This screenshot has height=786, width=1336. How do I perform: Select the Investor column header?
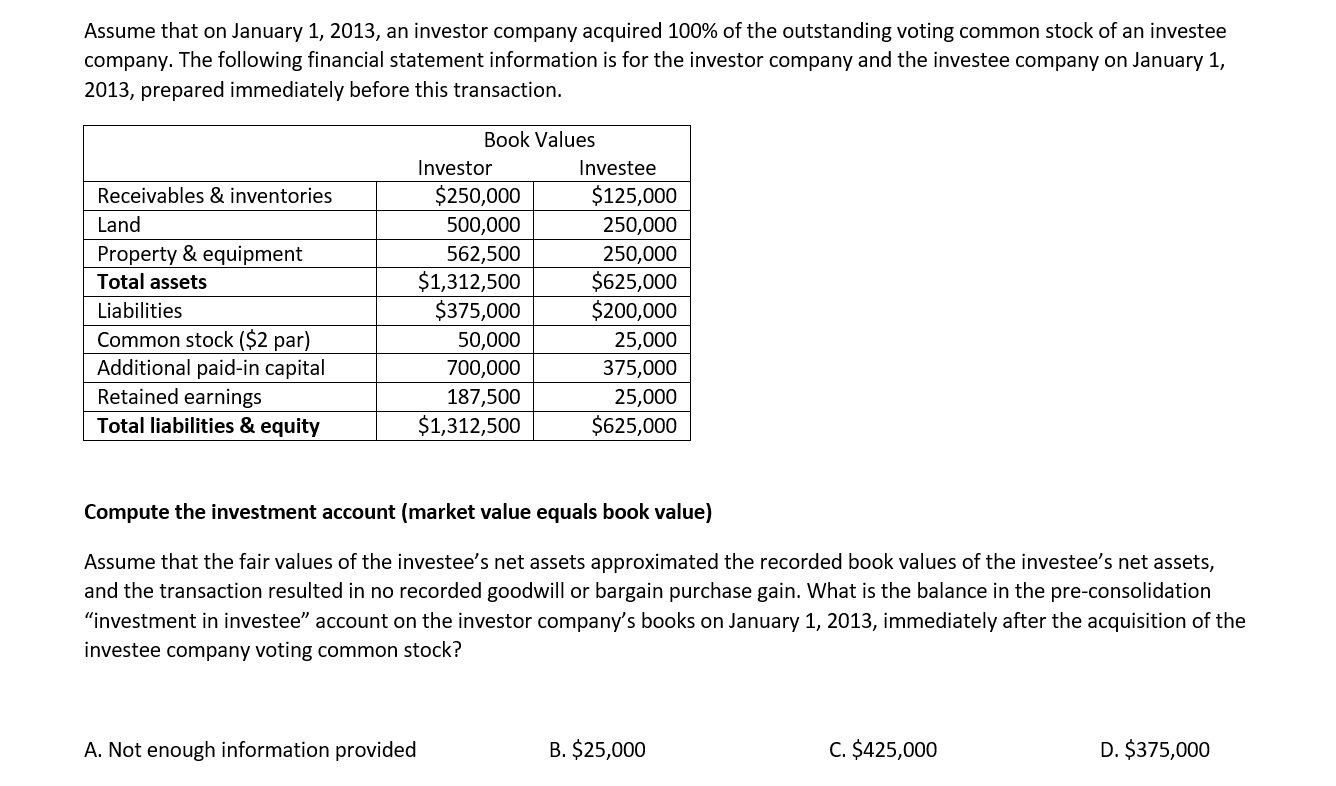click(x=455, y=168)
